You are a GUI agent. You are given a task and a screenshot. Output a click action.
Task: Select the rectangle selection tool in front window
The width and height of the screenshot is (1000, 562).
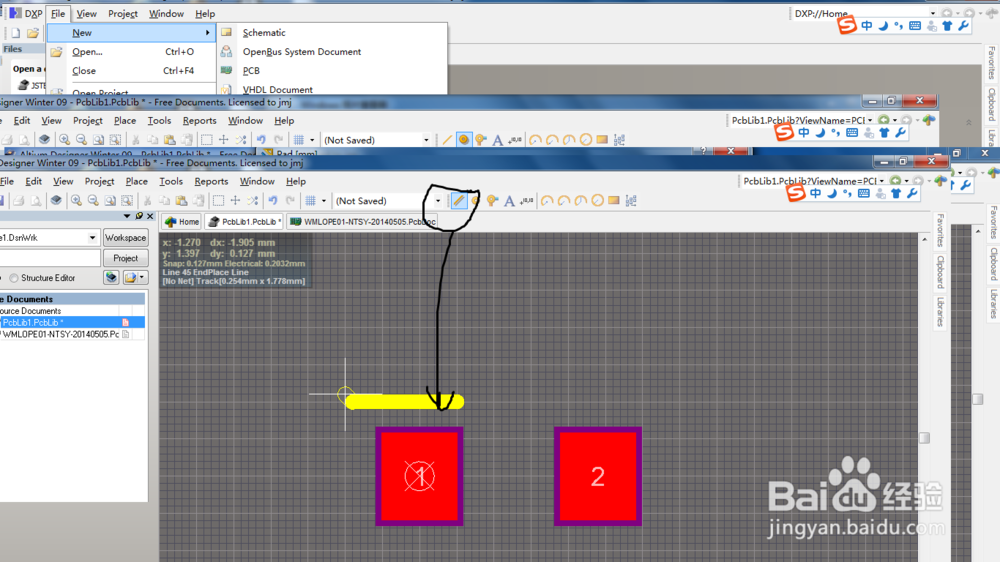coord(218,201)
